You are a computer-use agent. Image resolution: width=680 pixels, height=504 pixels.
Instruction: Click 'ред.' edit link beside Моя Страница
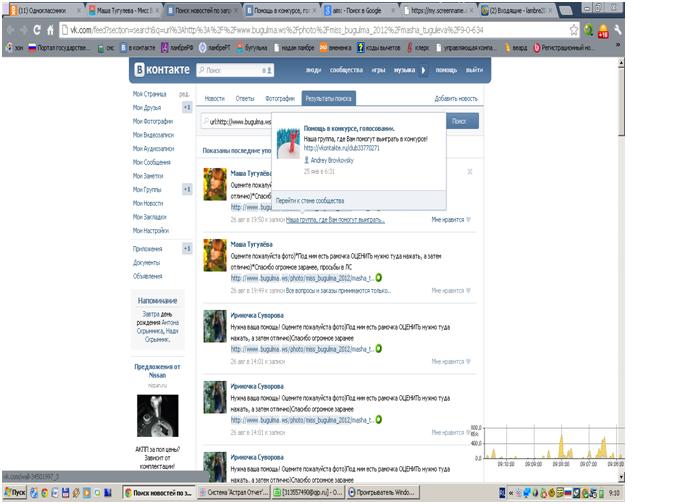coord(184,94)
